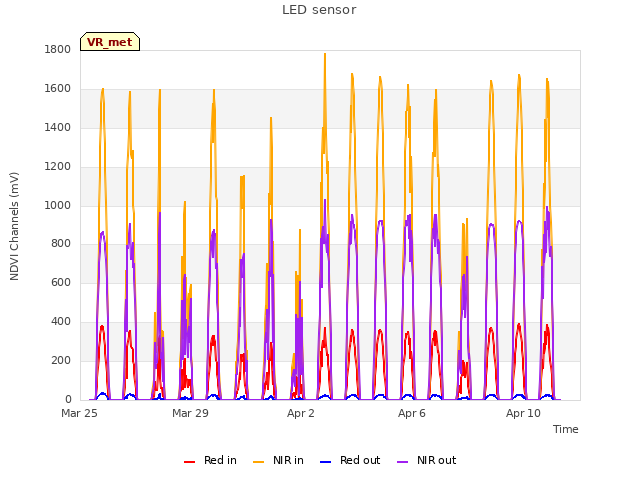Click the Time axis label
This screenshot has height=480, width=640.
click(565, 429)
